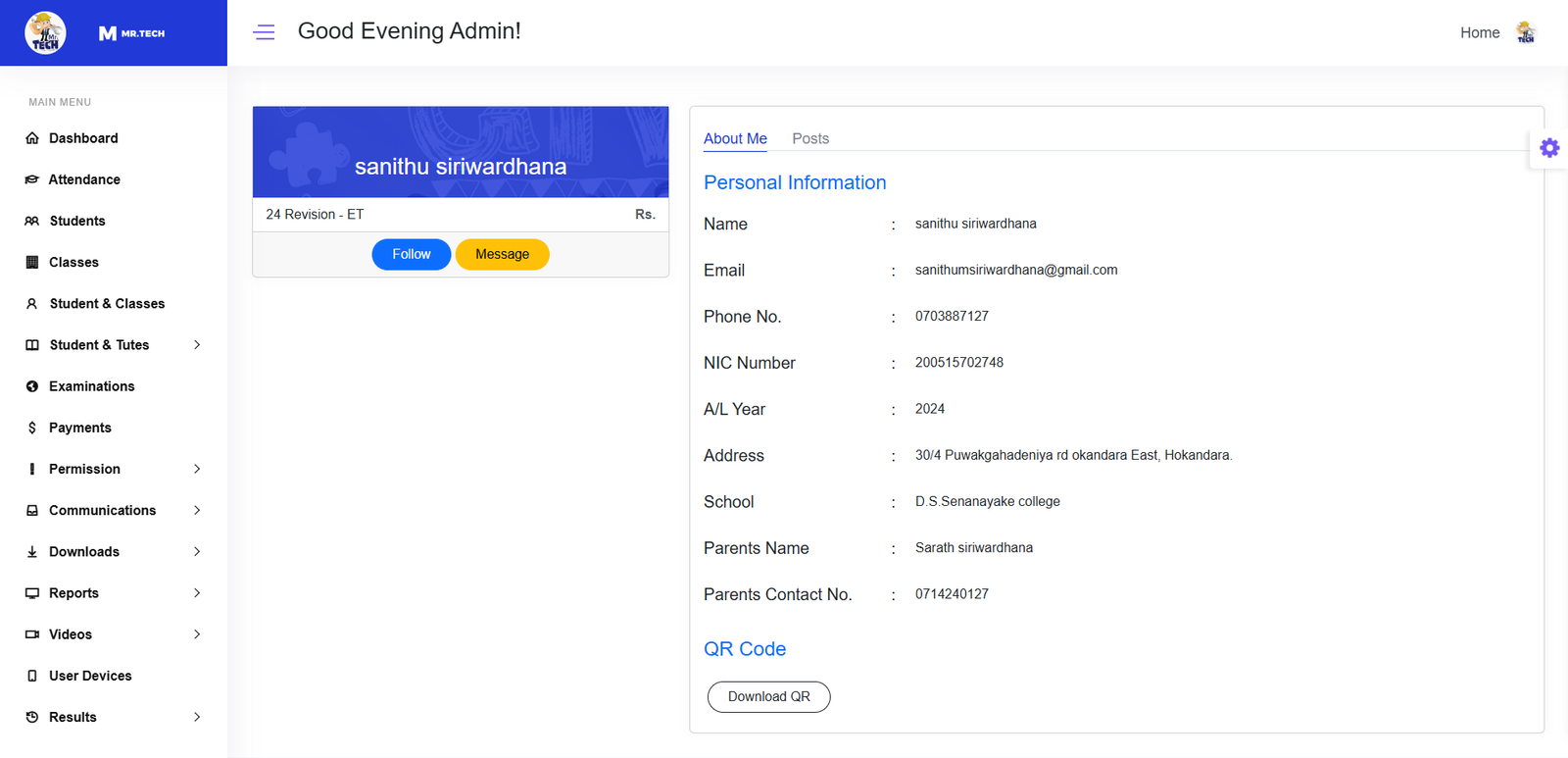
Task: Click the Attendance graduation cap icon
Action: pyautogui.click(x=32, y=179)
